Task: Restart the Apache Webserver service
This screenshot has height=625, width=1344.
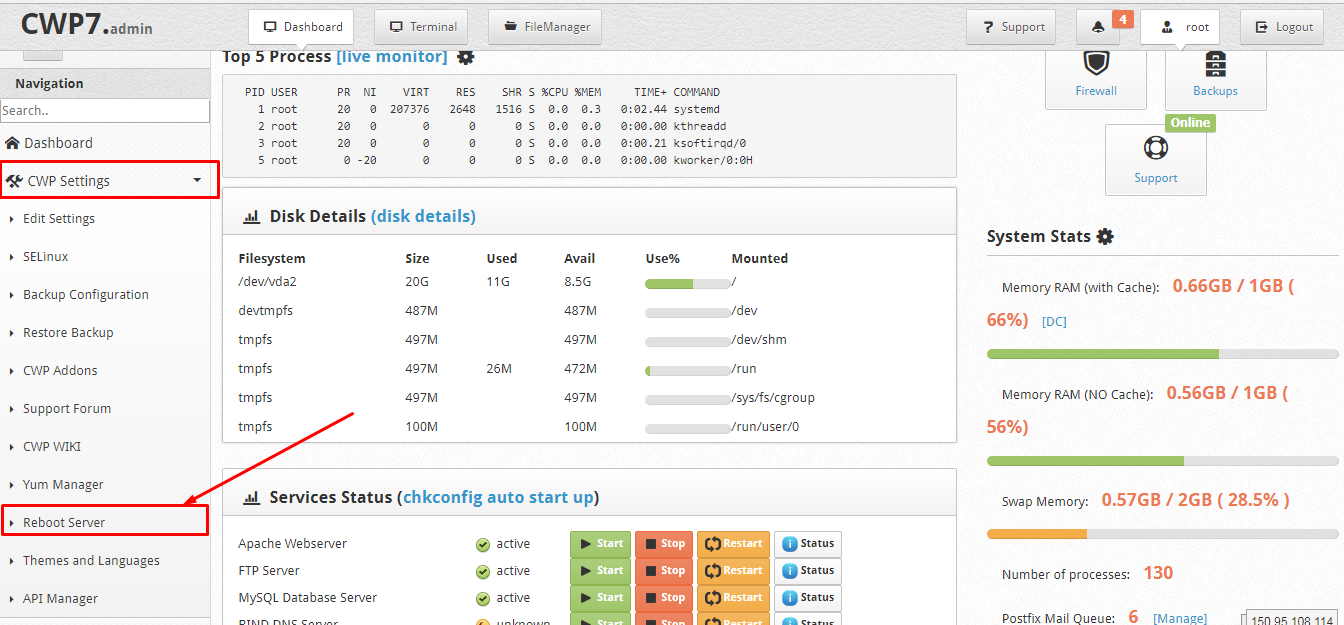Action: point(733,544)
